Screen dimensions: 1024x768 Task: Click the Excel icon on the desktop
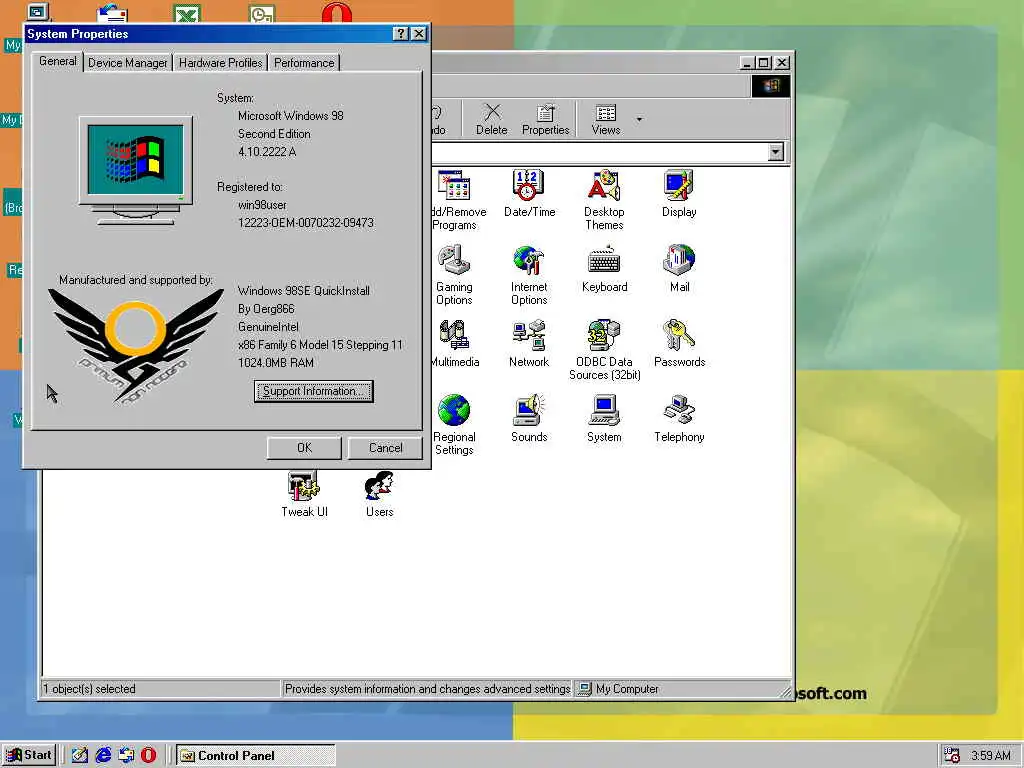coord(187,14)
